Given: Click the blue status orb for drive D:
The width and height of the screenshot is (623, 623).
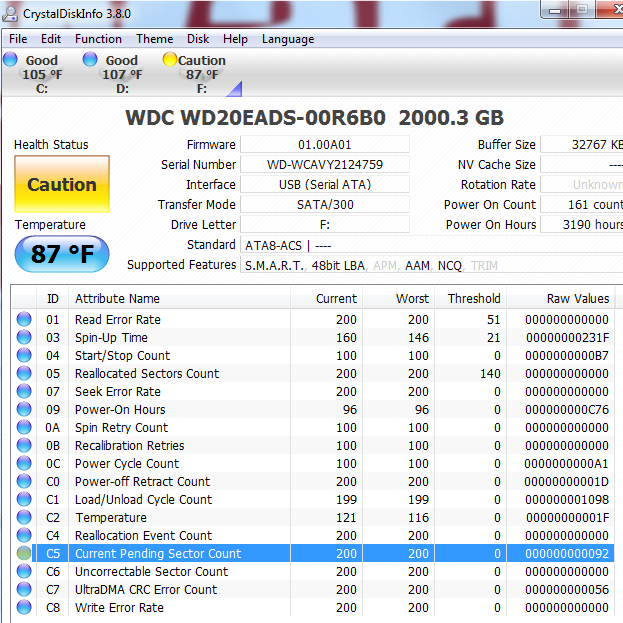Looking at the screenshot, I should tap(90, 59).
